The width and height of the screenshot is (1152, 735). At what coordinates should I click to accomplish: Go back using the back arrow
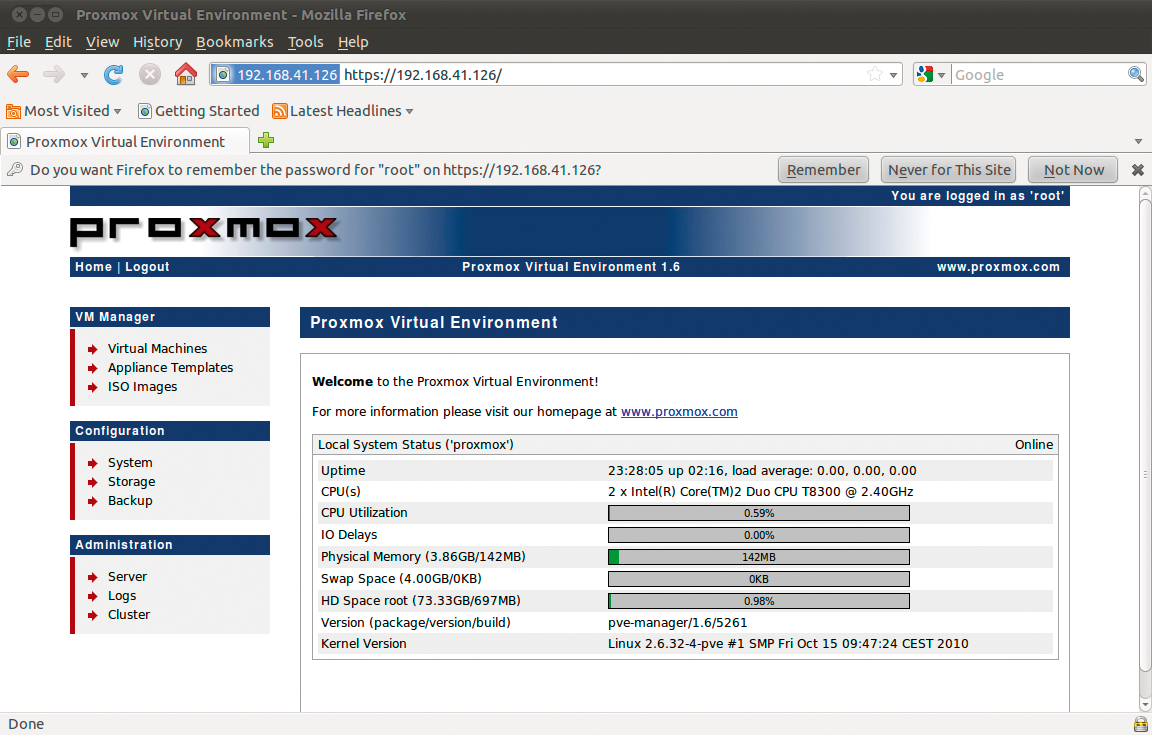pyautogui.click(x=17, y=74)
